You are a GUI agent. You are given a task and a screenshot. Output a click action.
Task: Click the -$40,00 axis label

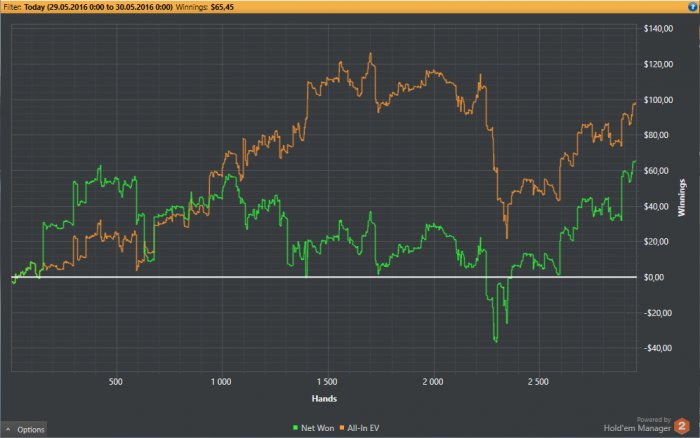658,348
